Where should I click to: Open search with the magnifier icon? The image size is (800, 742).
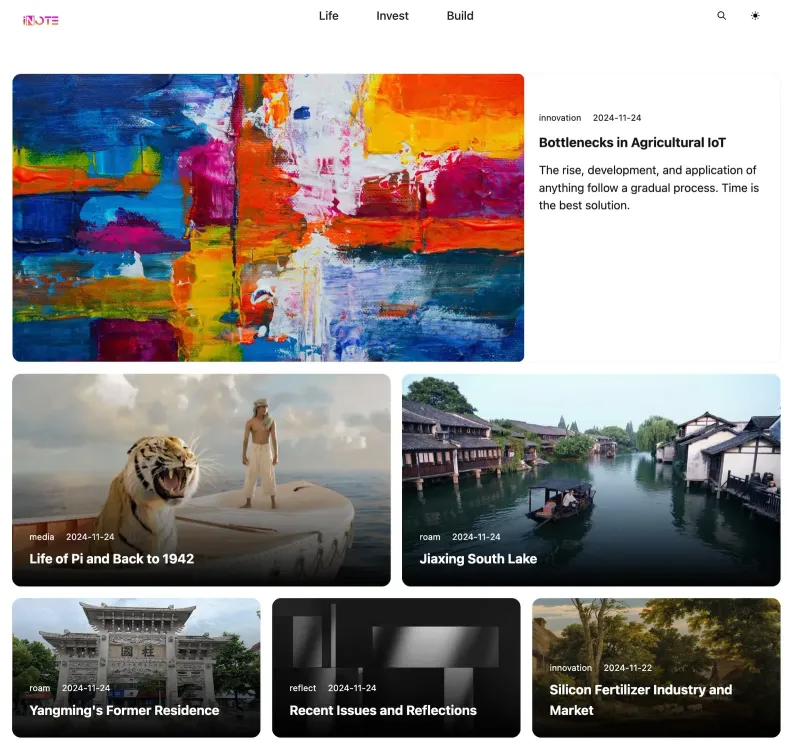click(x=722, y=16)
